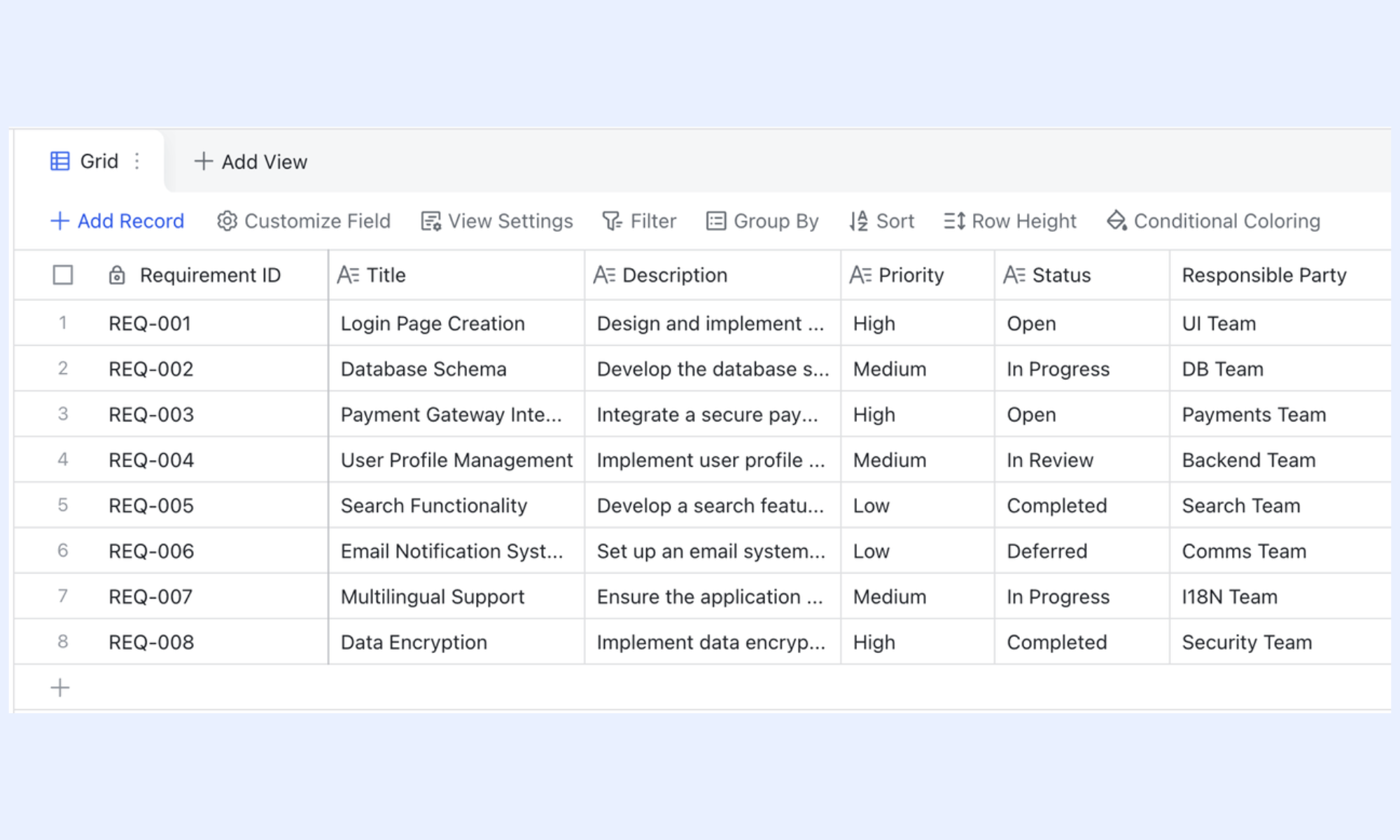1400x840 pixels.
Task: Click the Data Encryption title cell
Action: click(x=456, y=642)
